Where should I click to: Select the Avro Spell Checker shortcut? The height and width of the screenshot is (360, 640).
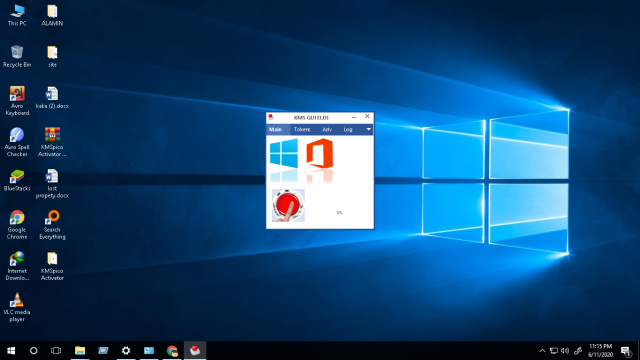tap(17, 142)
